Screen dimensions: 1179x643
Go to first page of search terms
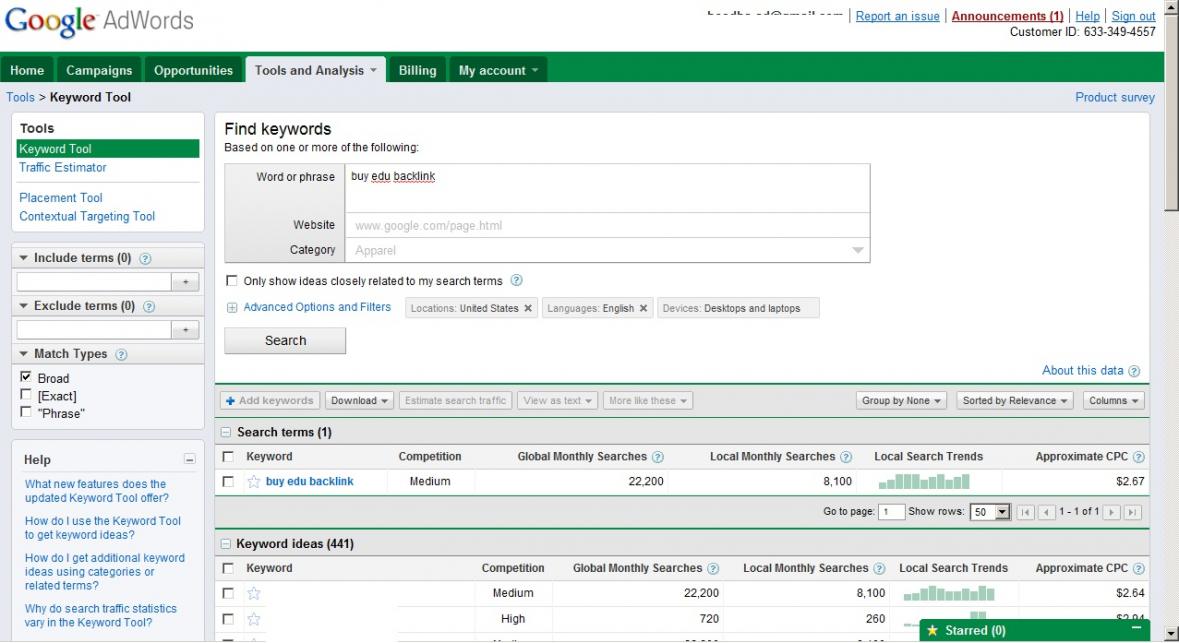pos(1025,512)
